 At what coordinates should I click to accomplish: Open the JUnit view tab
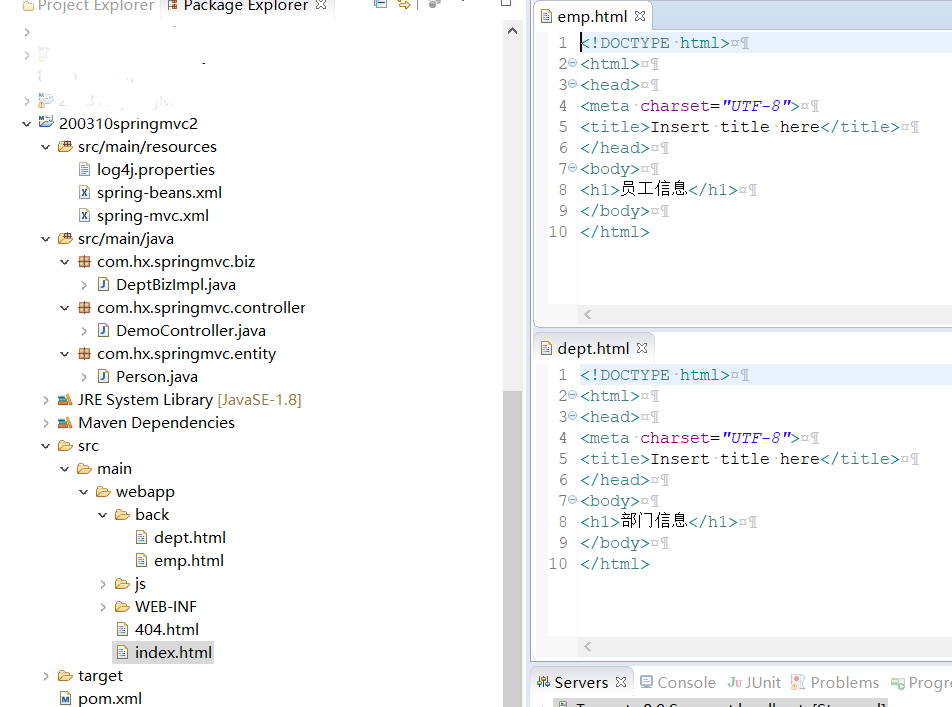754,683
